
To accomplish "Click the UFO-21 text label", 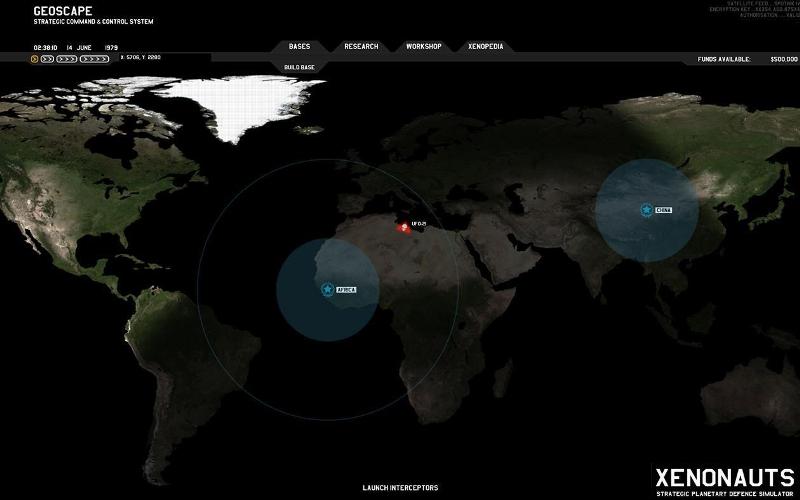I will click(x=419, y=223).
